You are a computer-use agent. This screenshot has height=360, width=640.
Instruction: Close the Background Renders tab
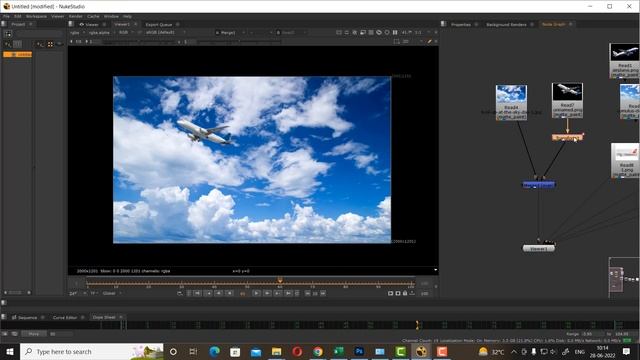pos(532,24)
